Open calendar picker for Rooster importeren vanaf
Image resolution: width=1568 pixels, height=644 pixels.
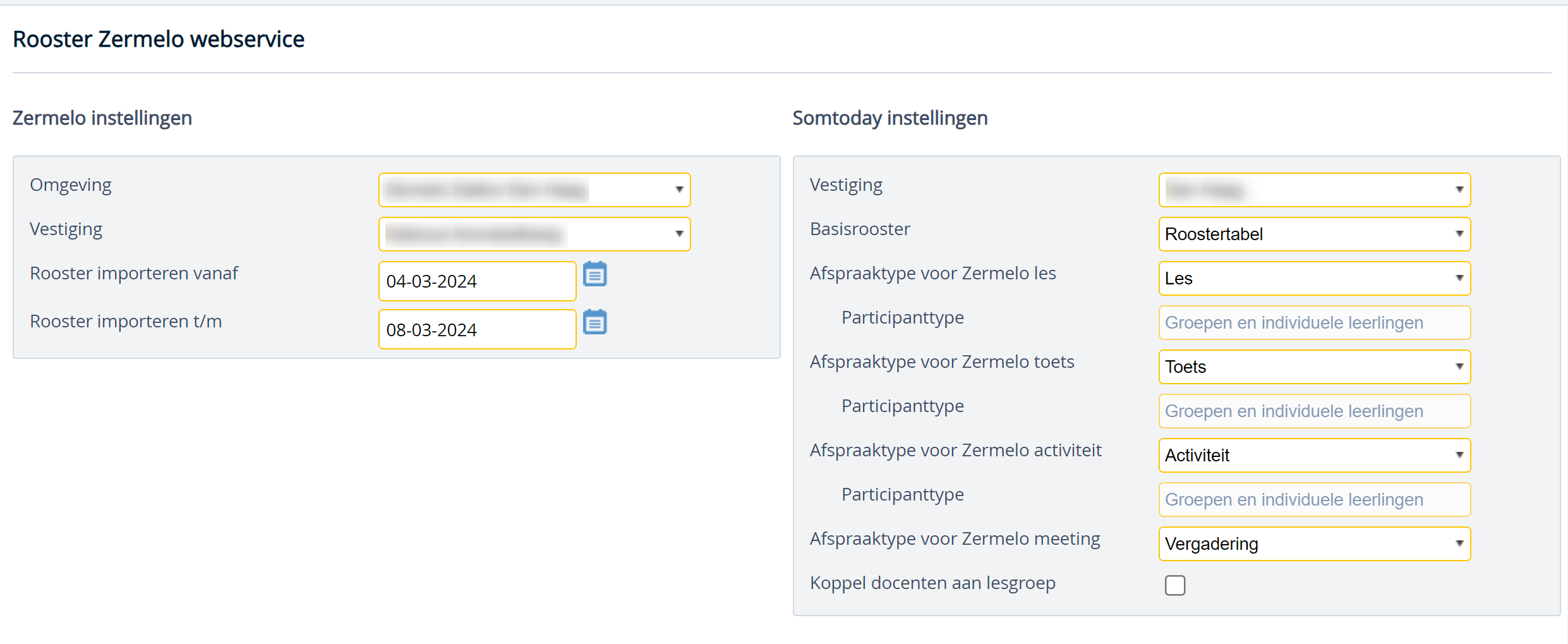(594, 274)
